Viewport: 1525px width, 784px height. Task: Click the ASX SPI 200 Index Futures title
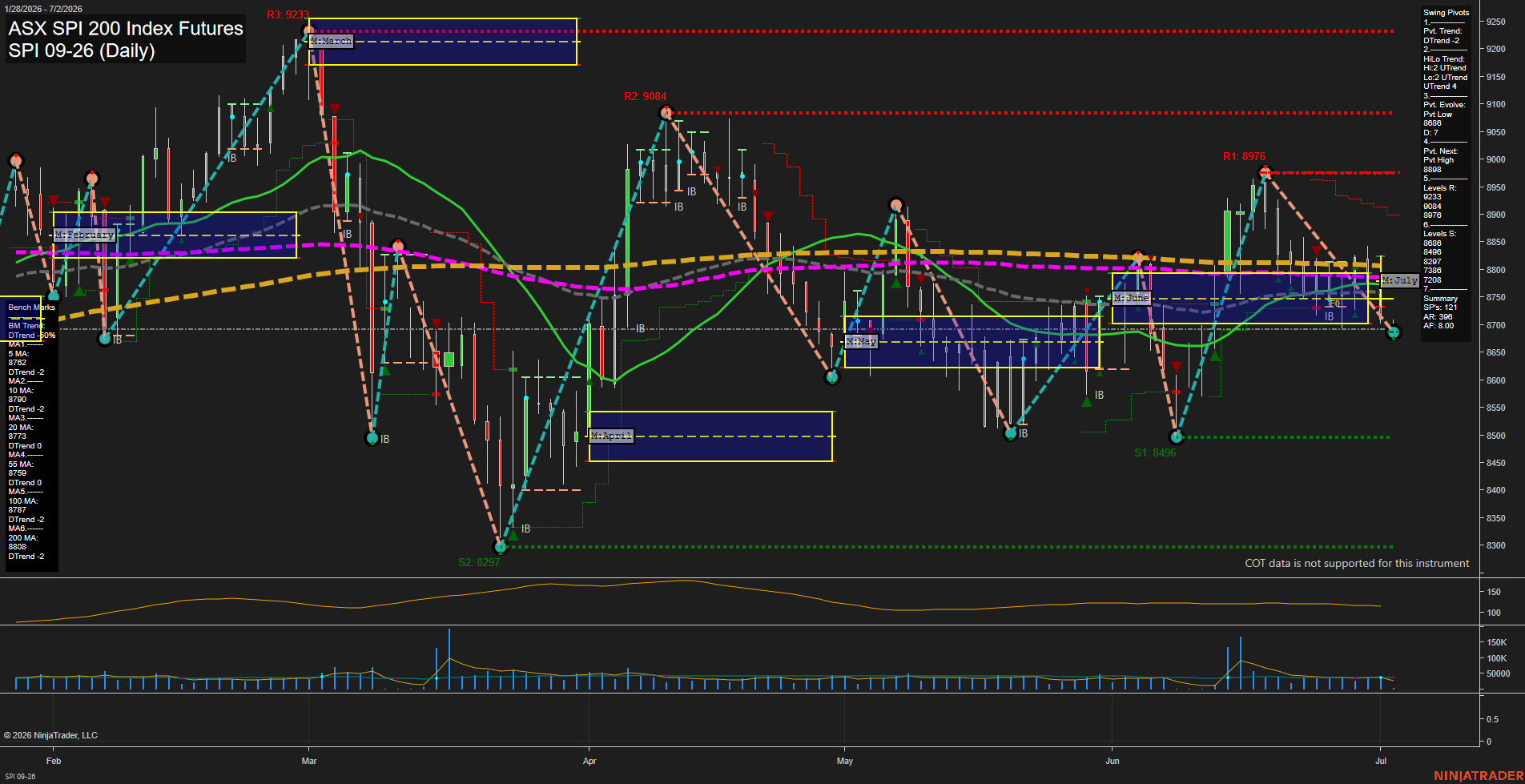(x=126, y=29)
